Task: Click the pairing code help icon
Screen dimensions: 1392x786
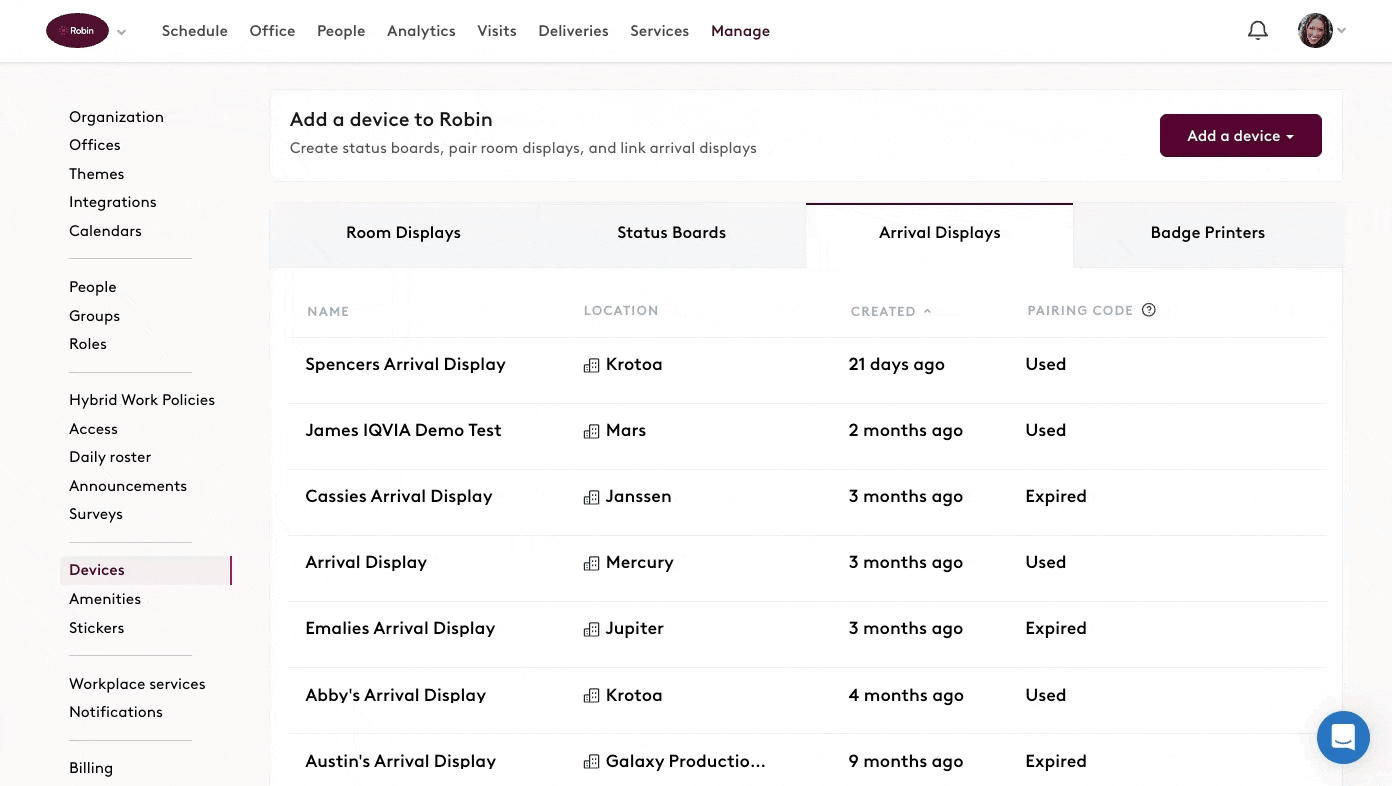Action: (1149, 310)
